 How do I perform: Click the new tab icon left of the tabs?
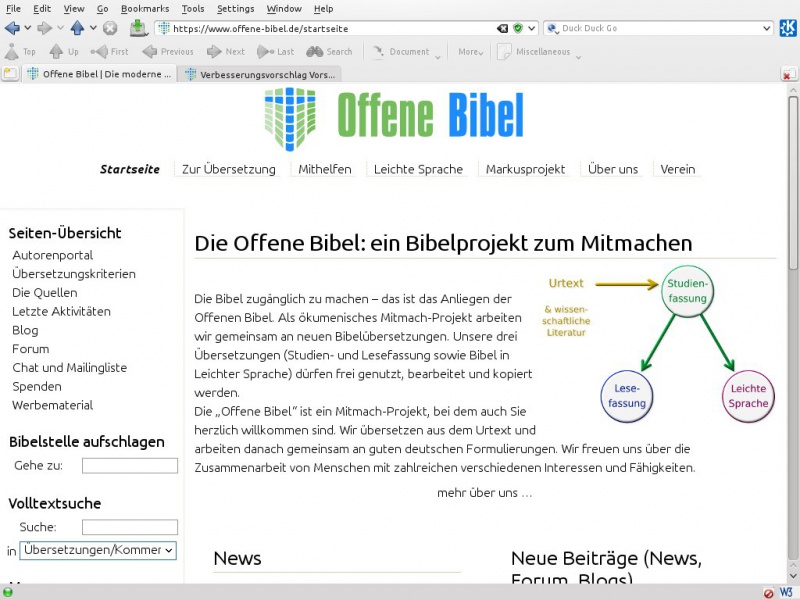(x=10, y=73)
